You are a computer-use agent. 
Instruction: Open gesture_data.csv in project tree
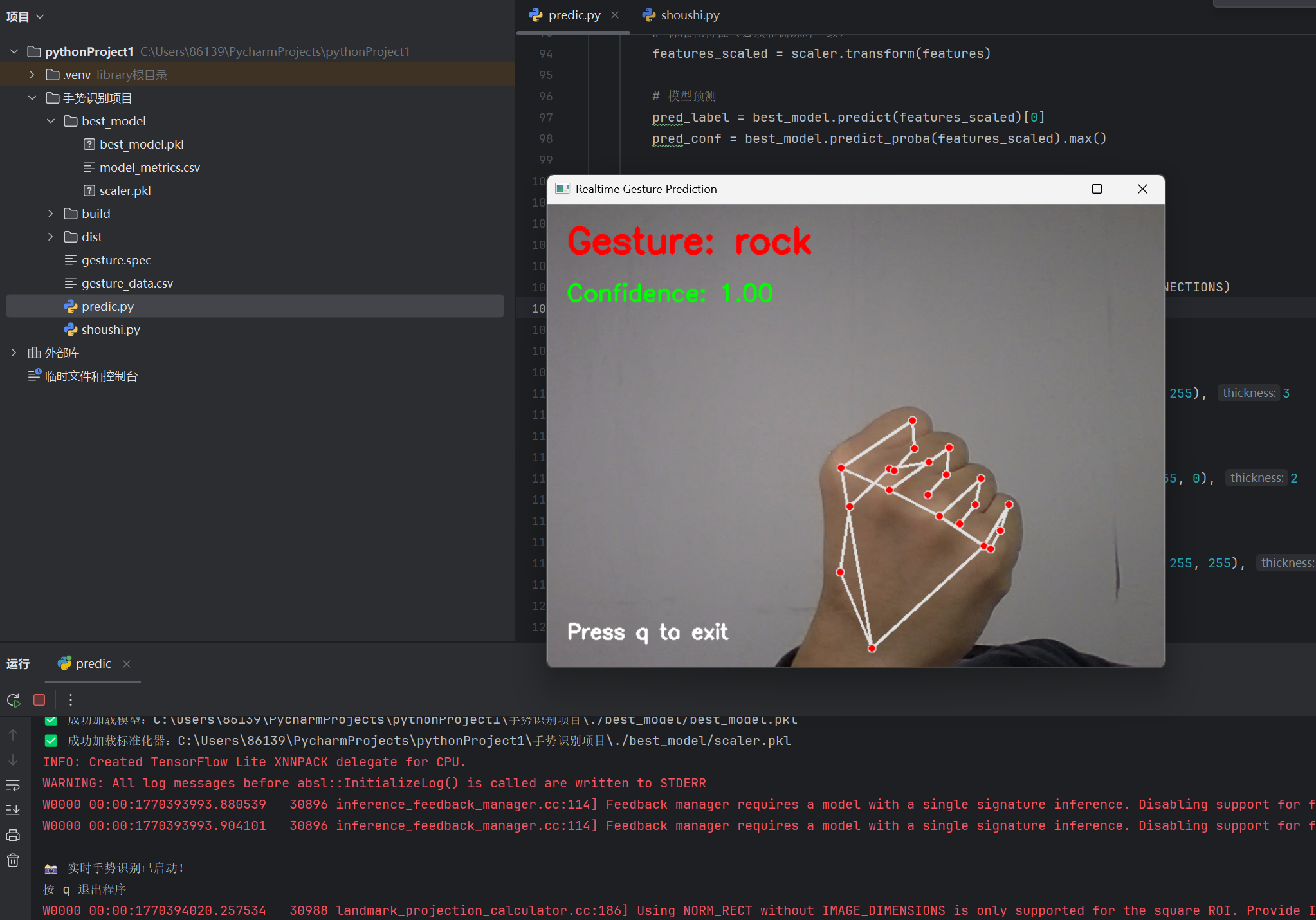[127, 283]
